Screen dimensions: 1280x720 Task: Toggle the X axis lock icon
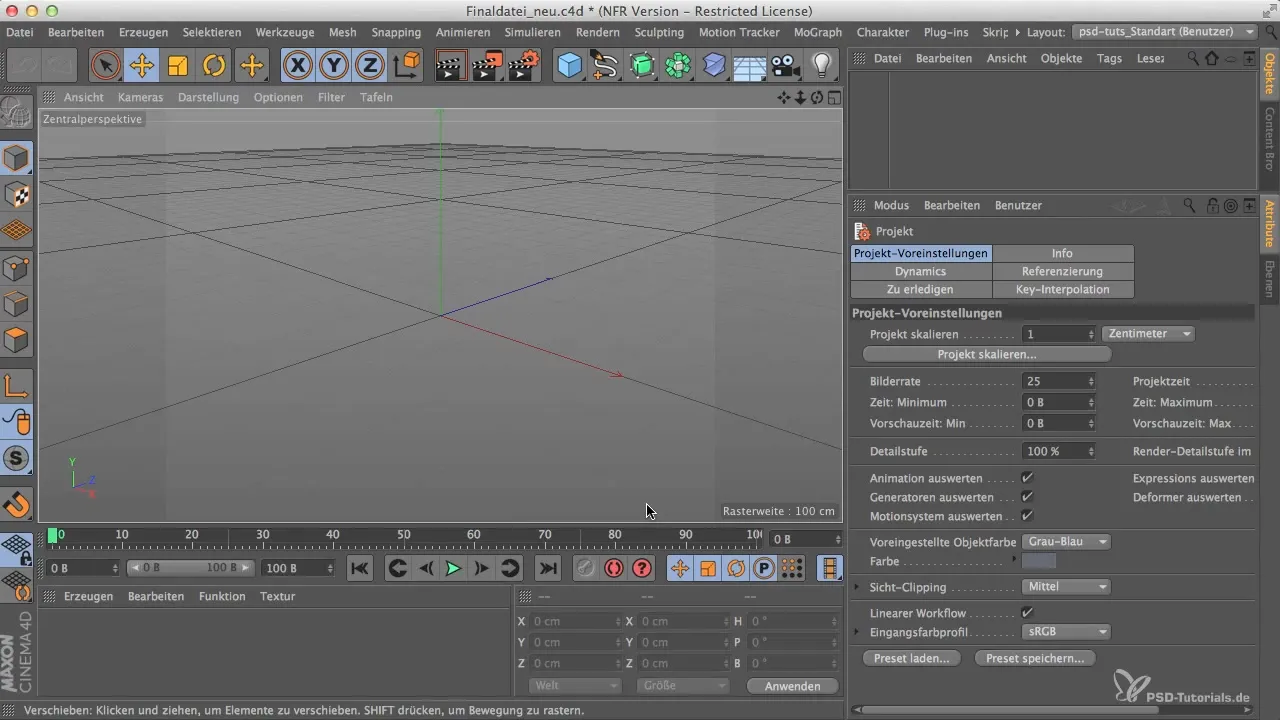(x=297, y=66)
